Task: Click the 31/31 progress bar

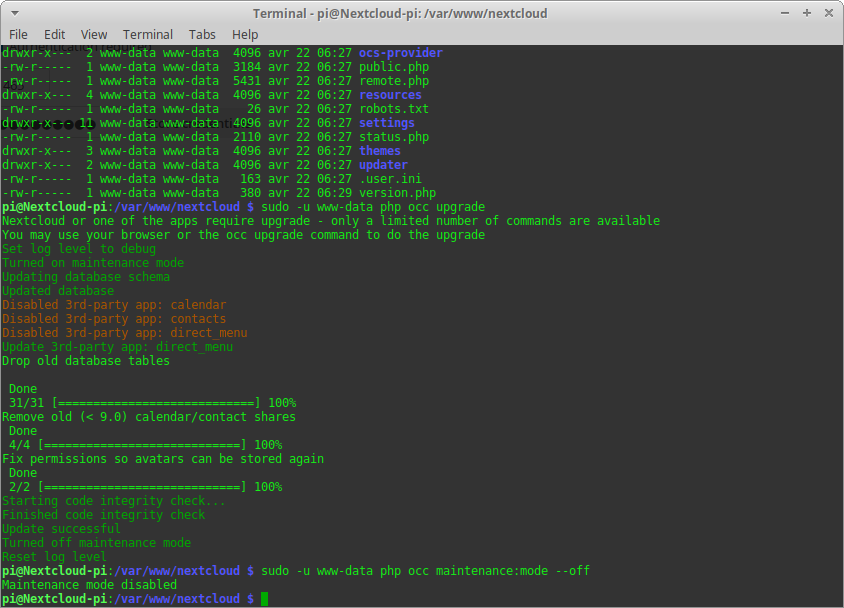Action: pos(156,402)
